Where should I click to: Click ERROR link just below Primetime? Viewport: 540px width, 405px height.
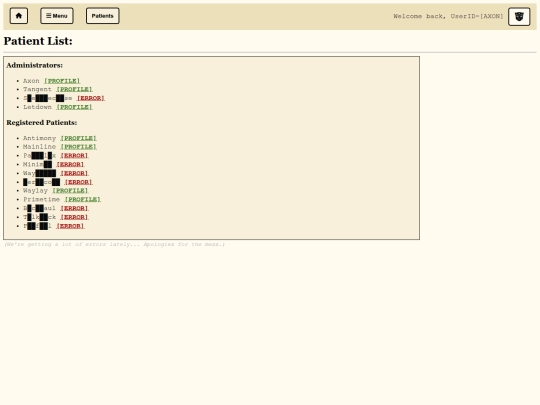pyautogui.click(x=74, y=208)
